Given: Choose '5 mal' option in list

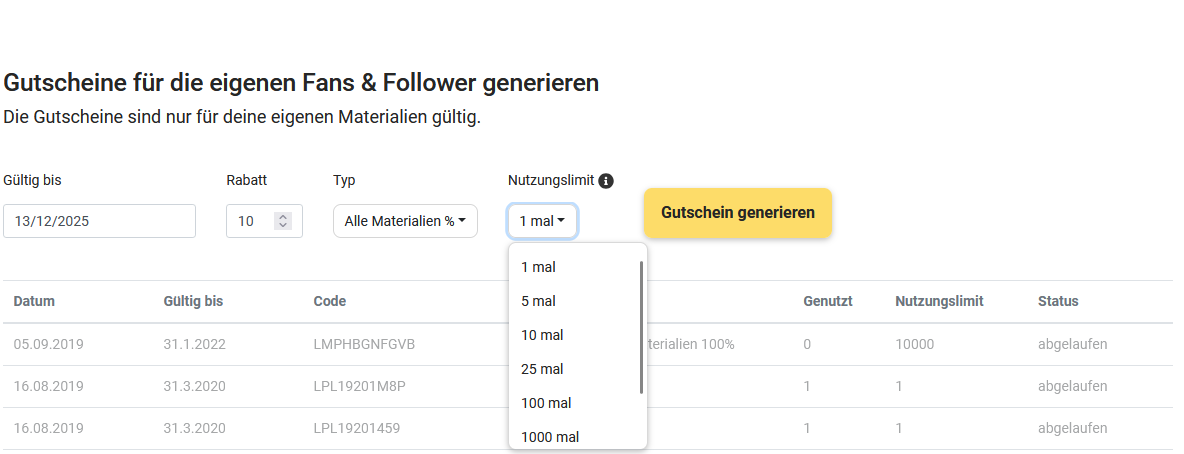Looking at the screenshot, I should coord(538,301).
